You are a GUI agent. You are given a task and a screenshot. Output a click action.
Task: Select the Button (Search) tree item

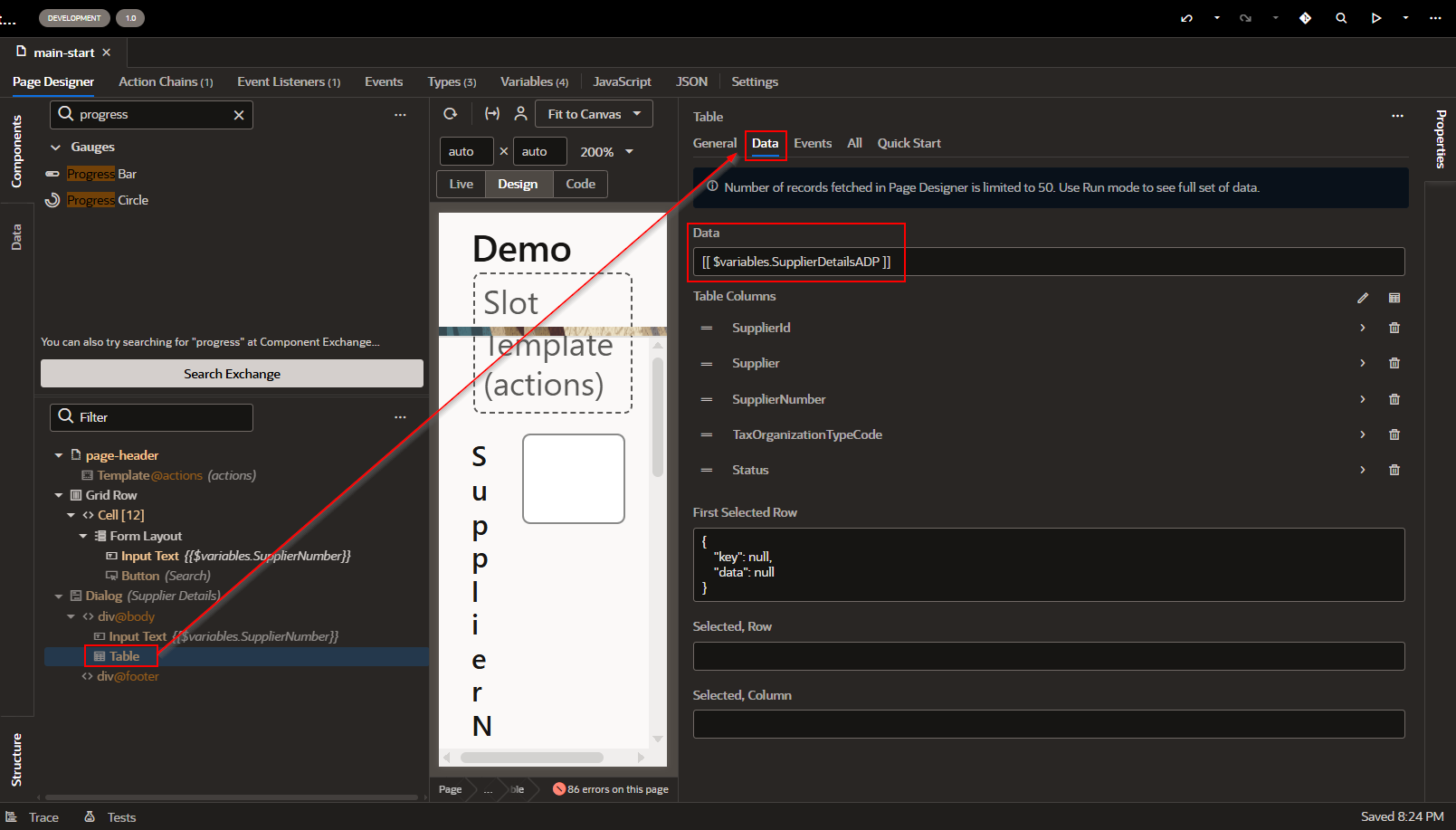[158, 576]
